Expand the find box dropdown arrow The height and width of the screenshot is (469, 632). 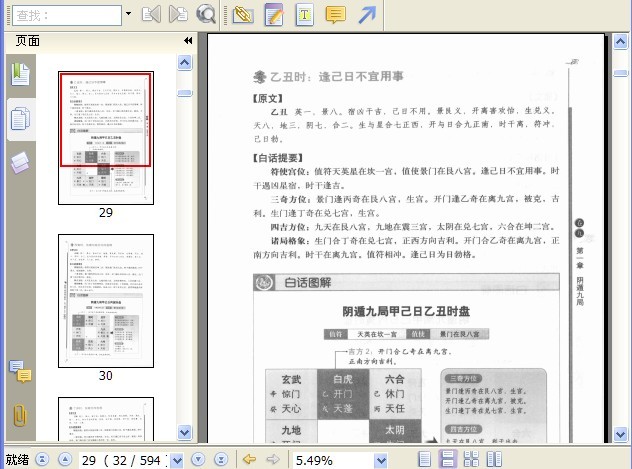coord(128,14)
